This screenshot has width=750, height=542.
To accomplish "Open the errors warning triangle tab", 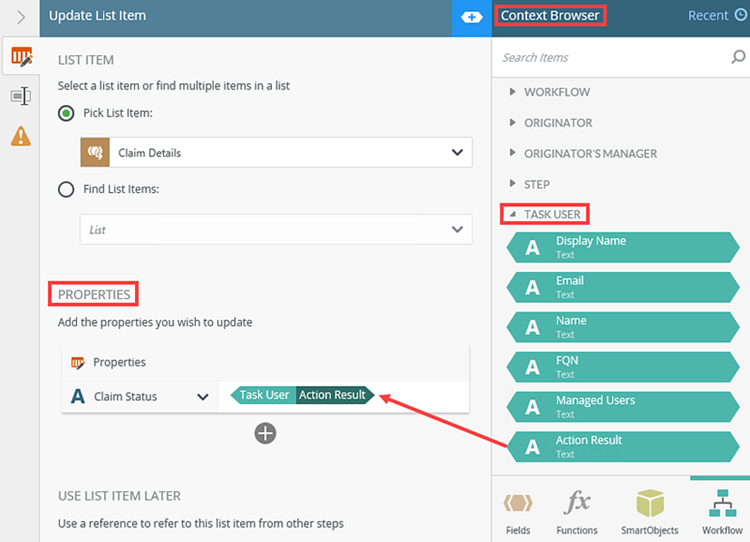I will pos(20,136).
